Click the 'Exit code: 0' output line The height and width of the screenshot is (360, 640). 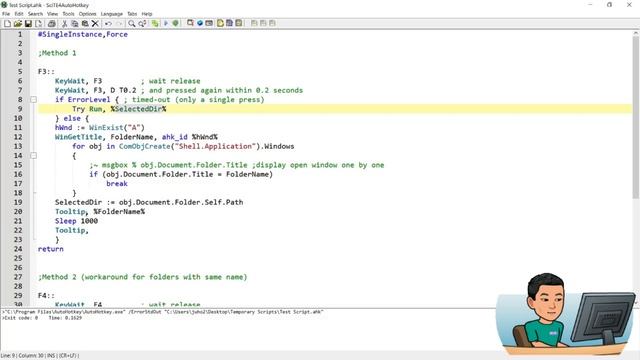20,318
